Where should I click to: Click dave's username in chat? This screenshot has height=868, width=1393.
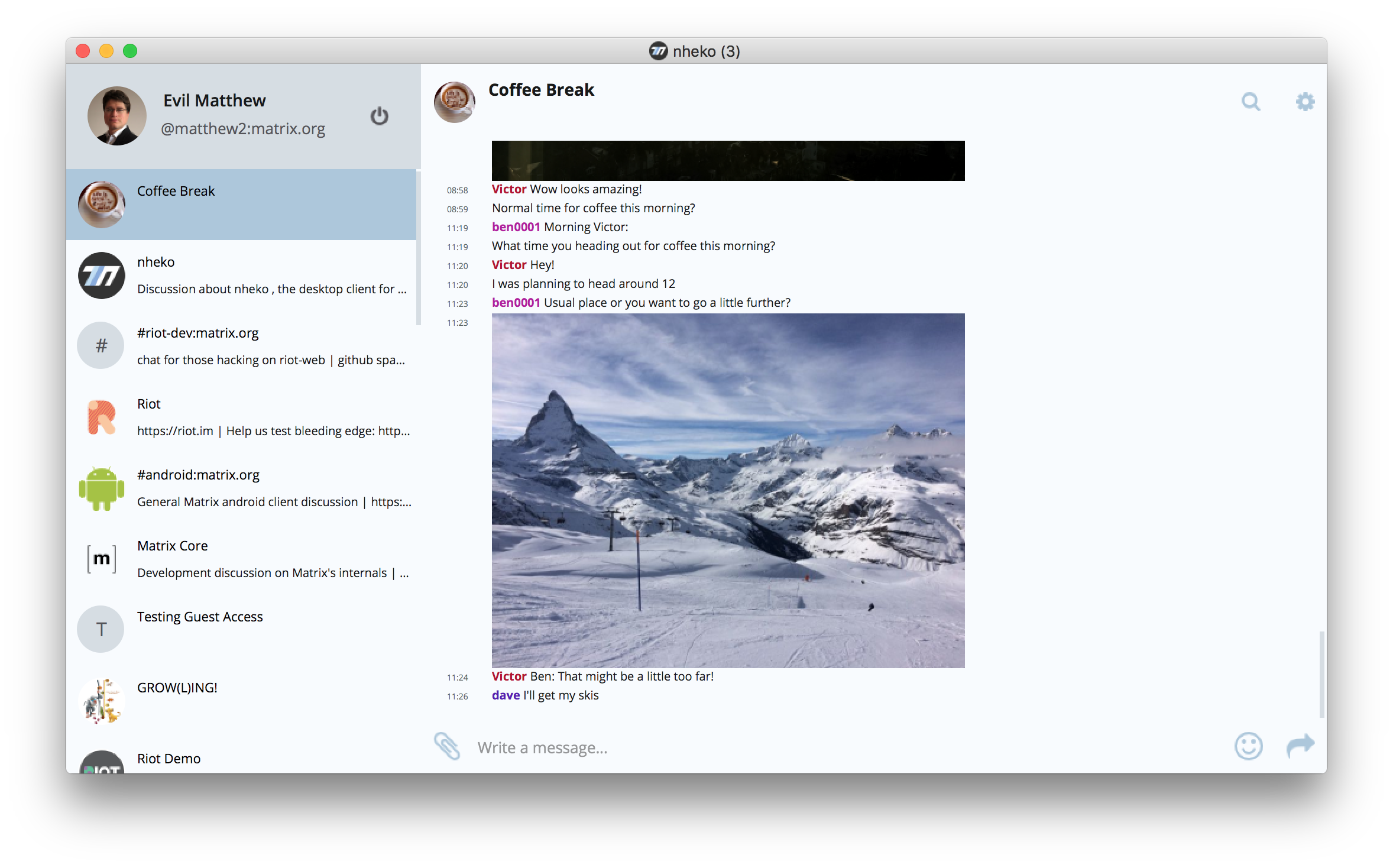(x=506, y=695)
